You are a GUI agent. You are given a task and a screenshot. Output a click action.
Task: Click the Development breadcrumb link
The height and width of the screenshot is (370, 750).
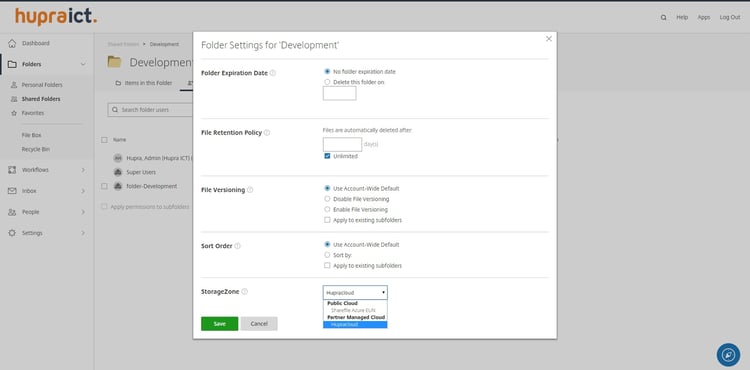pyautogui.click(x=164, y=44)
